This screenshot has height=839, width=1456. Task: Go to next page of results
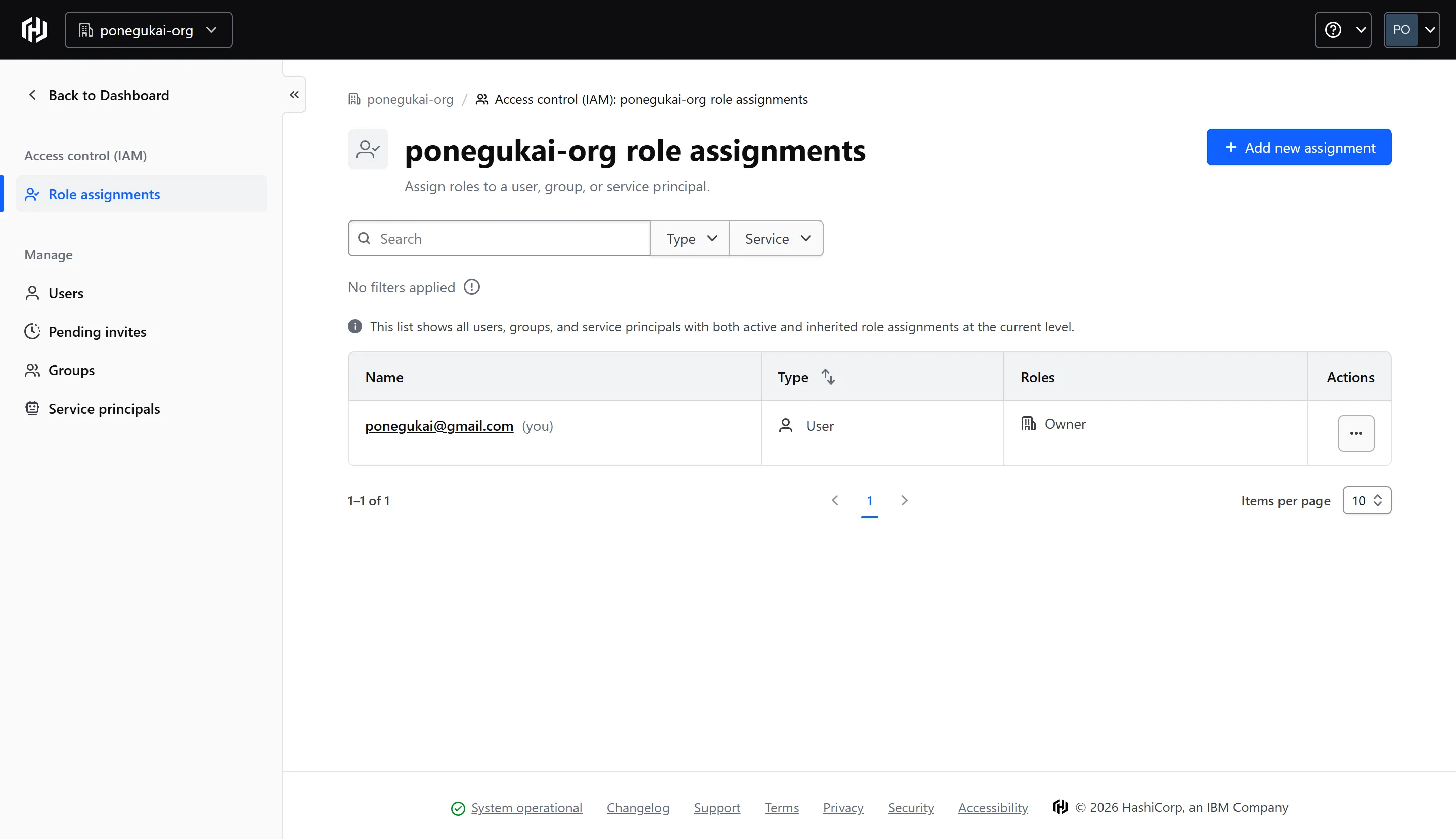coord(904,500)
